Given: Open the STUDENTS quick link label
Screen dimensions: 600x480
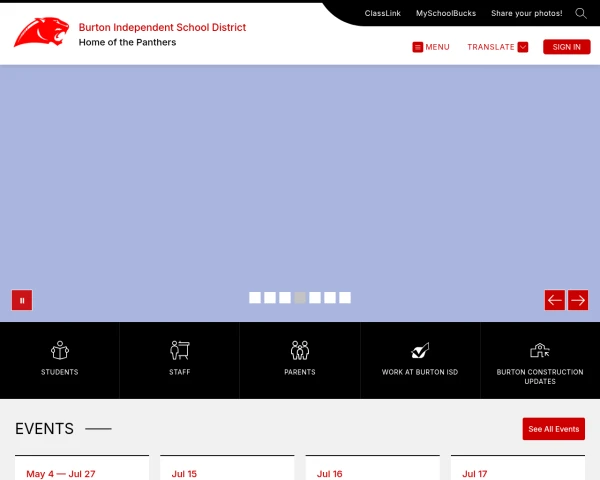Looking at the screenshot, I should pyautogui.click(x=60, y=372).
